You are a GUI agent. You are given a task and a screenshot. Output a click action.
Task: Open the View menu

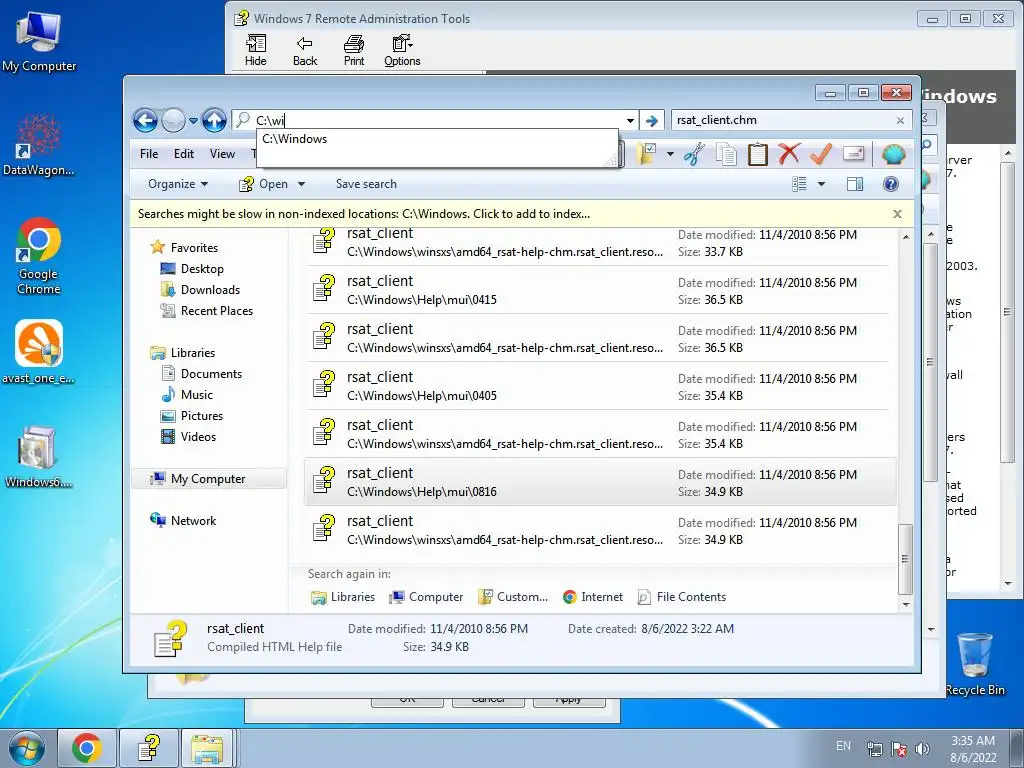coord(222,154)
